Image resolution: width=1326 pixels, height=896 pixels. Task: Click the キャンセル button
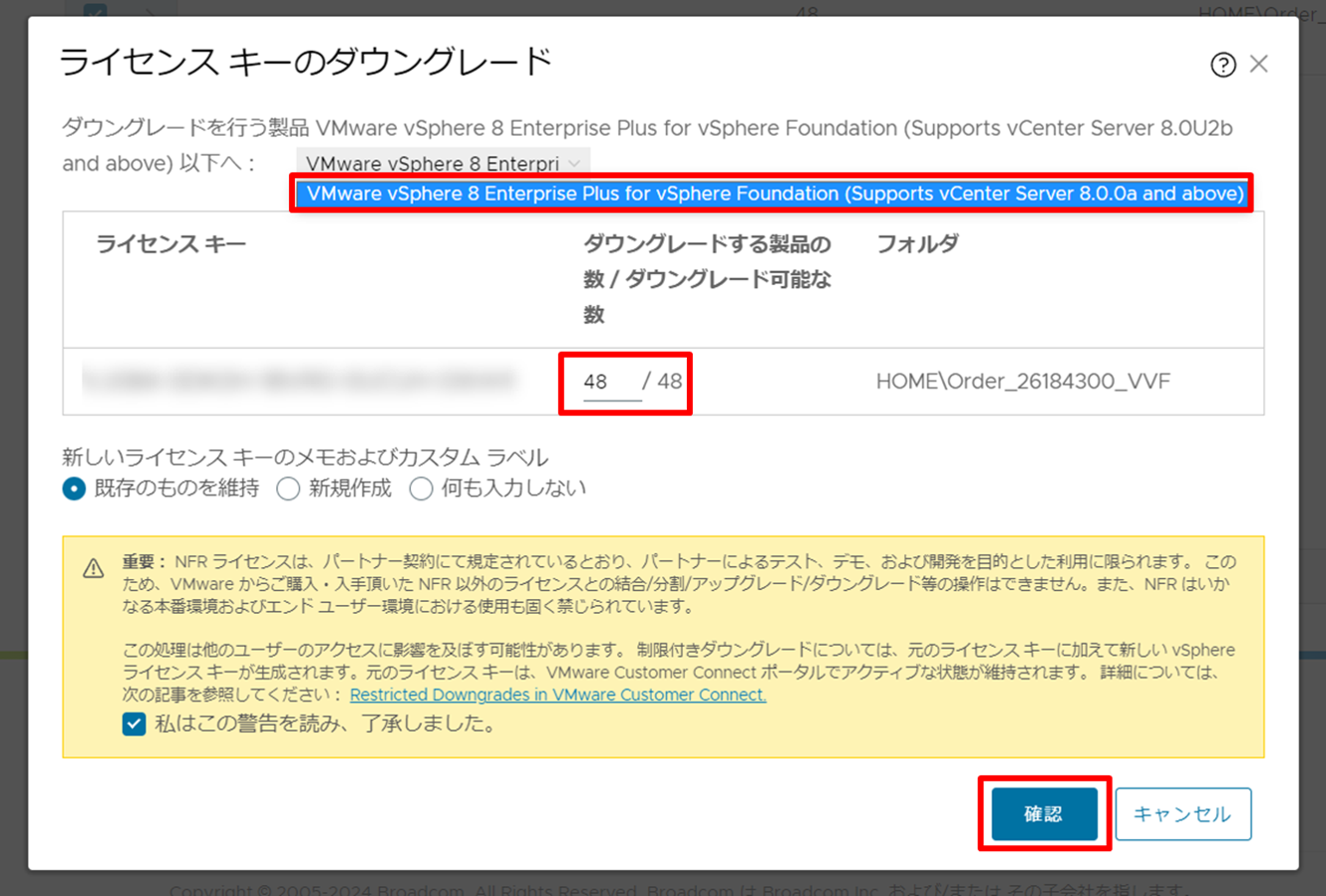point(1182,814)
